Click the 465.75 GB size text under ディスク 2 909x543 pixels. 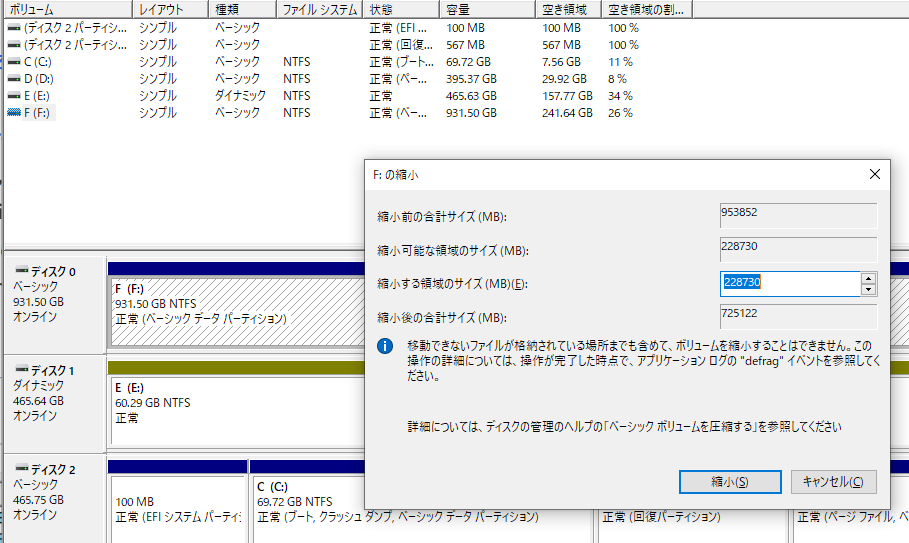[x=38, y=500]
